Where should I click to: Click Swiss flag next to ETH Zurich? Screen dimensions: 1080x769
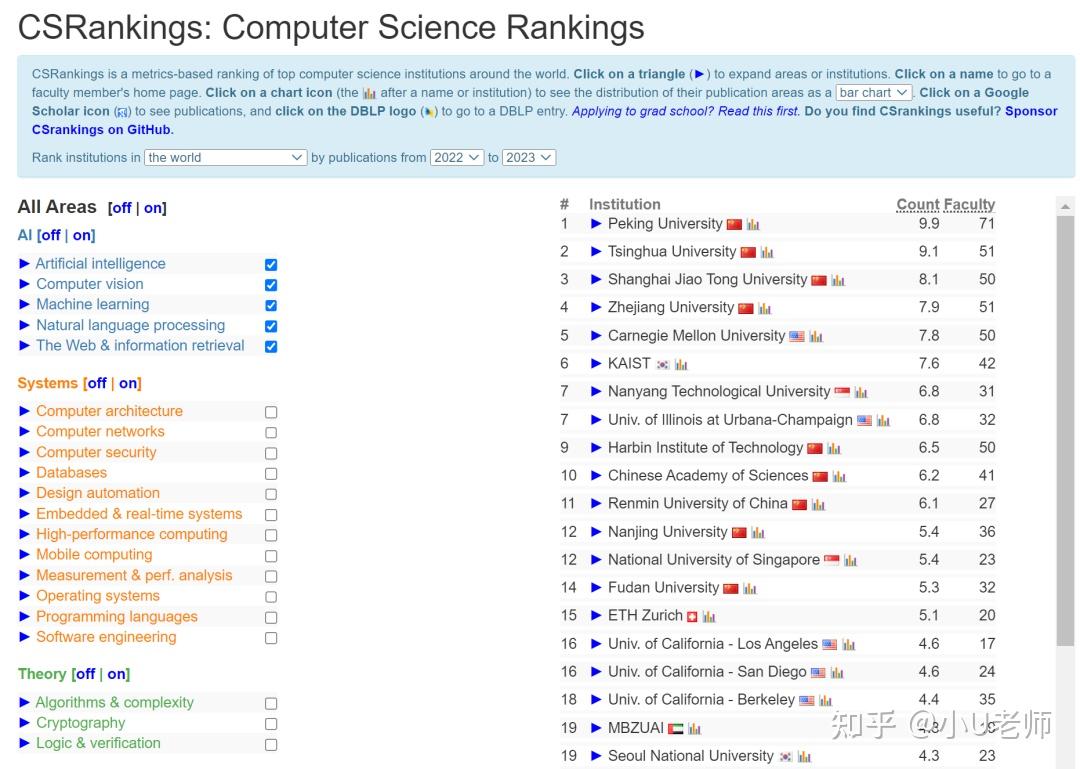(x=692, y=617)
